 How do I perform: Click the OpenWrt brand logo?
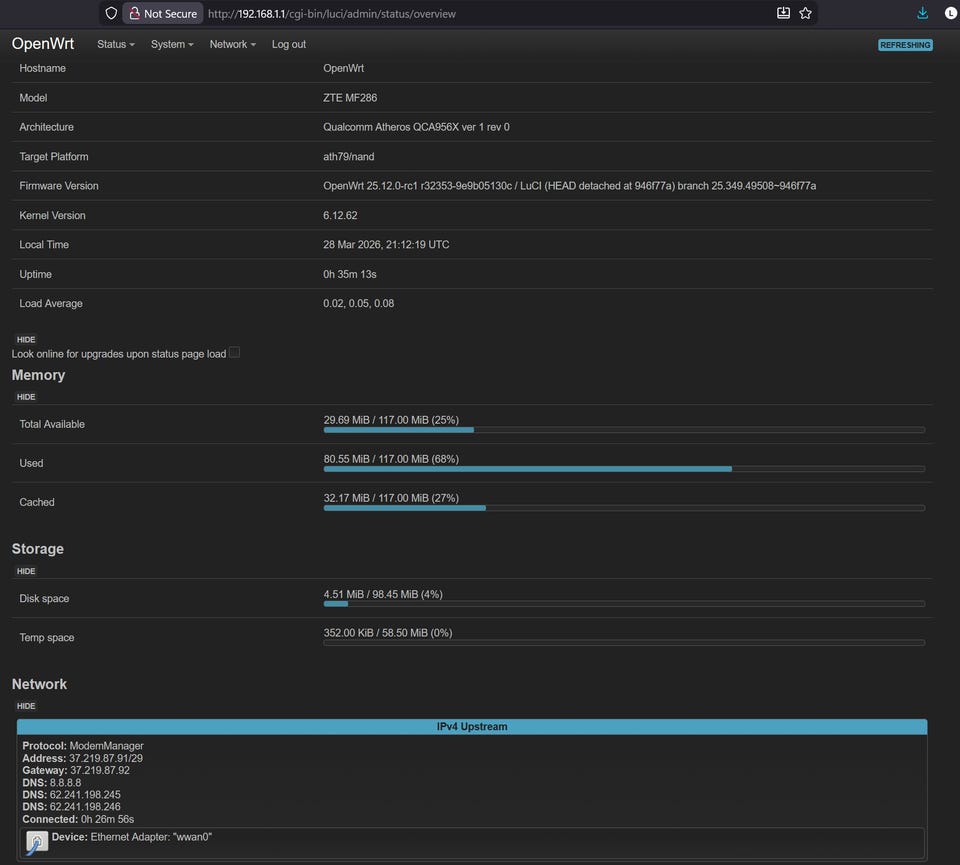(x=43, y=44)
